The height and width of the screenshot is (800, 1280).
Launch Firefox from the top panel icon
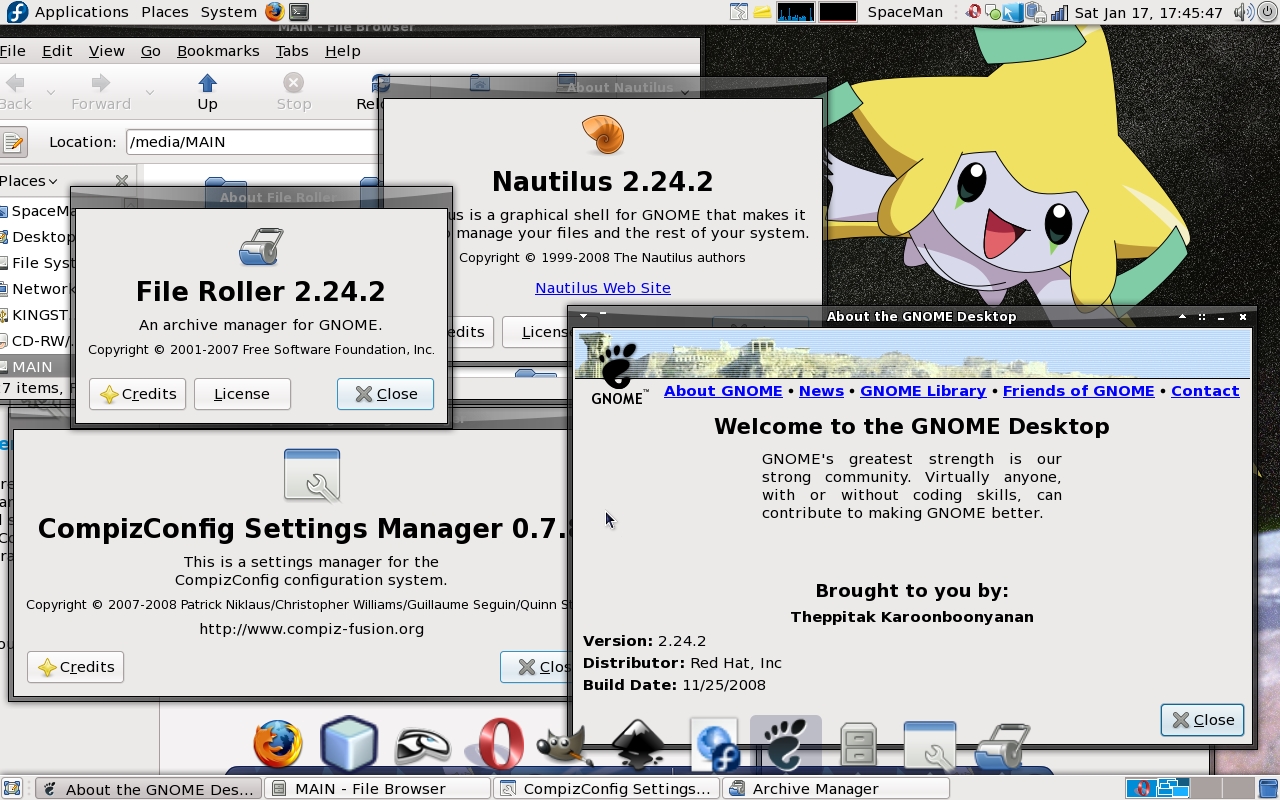[274, 12]
